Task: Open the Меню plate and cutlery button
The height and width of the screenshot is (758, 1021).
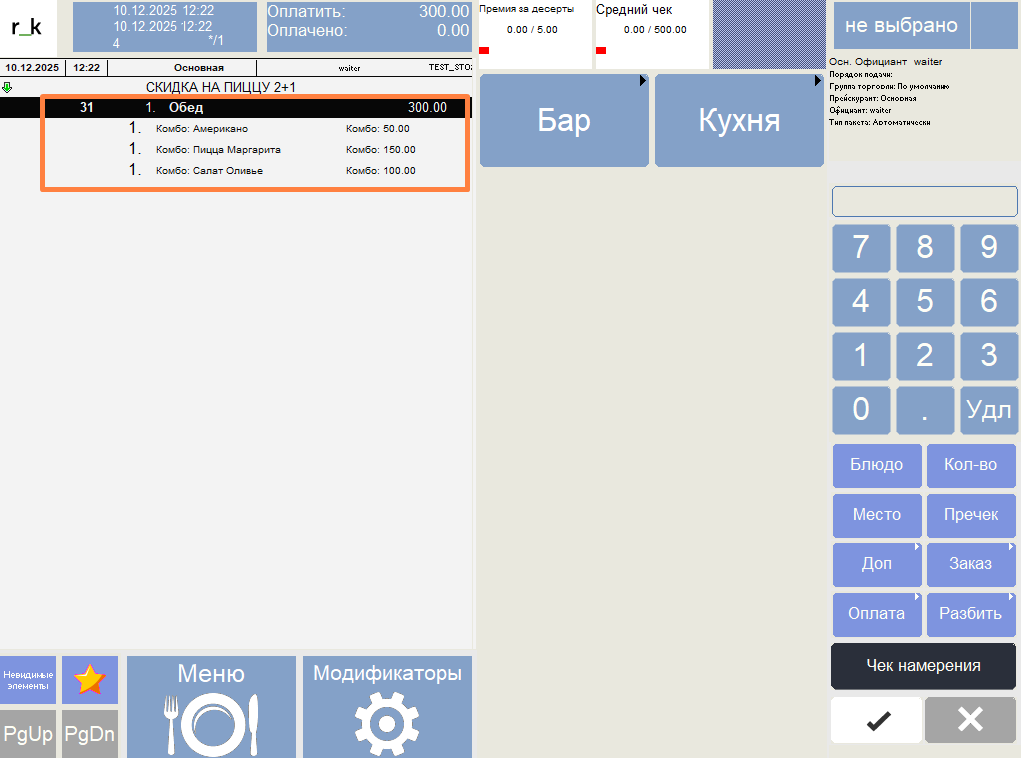Action: (x=211, y=706)
